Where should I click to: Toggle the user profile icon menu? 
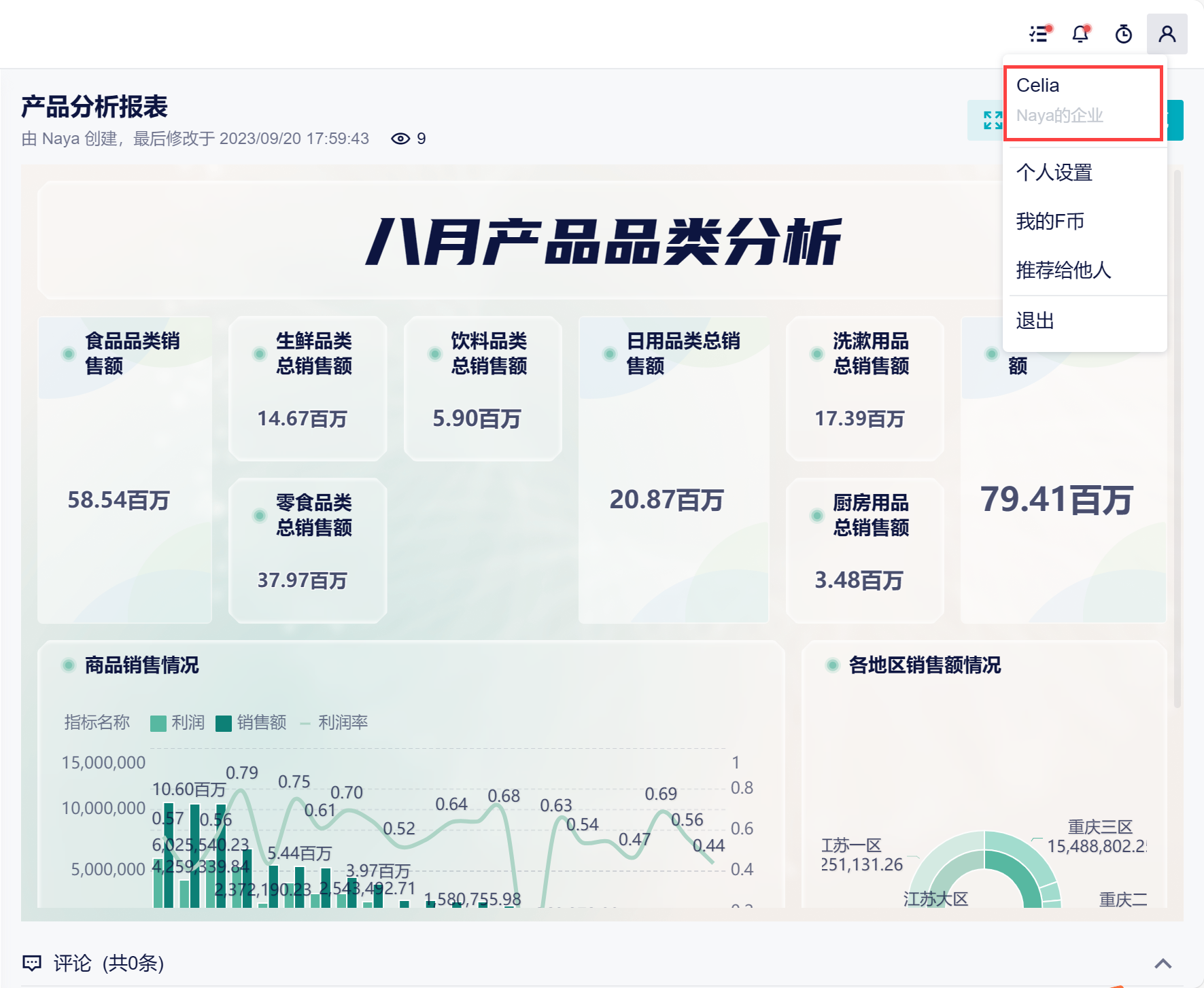click(1167, 33)
